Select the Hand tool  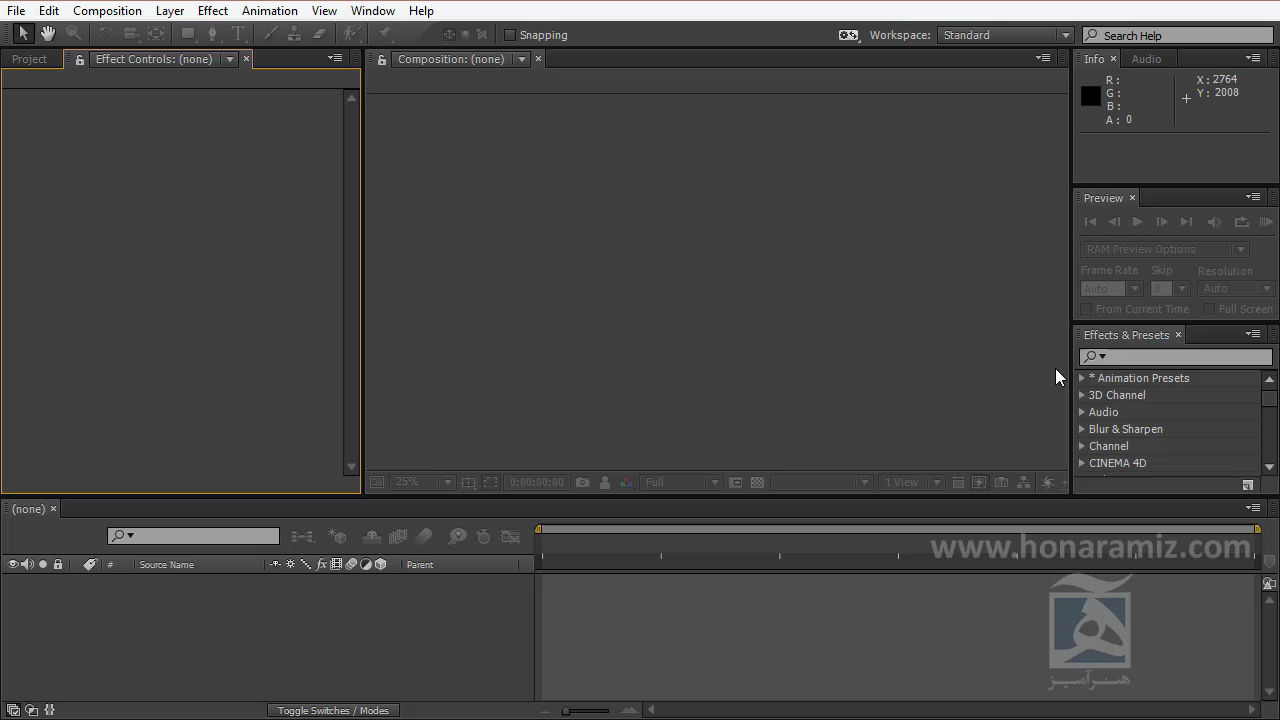(x=47, y=34)
